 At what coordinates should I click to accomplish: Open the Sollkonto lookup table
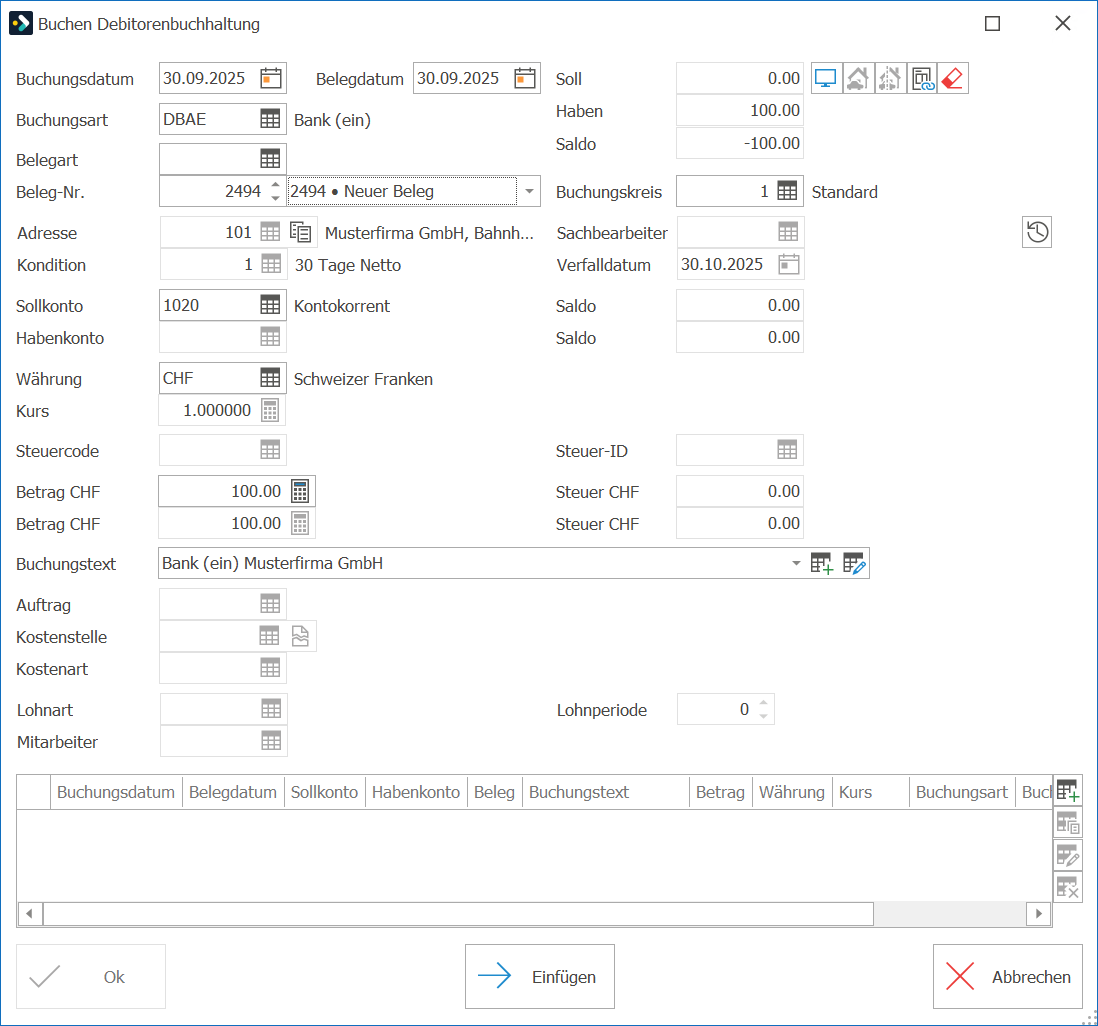pos(270,305)
